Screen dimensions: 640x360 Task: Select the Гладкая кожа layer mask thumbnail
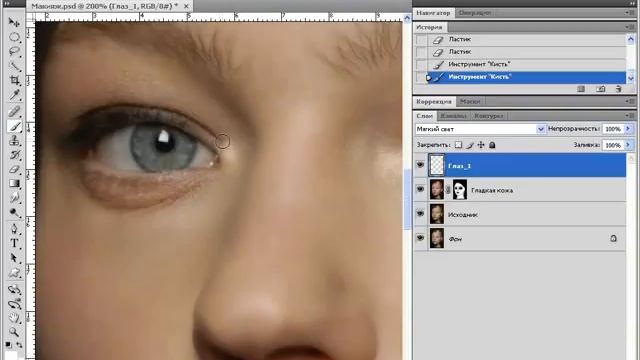click(x=460, y=190)
